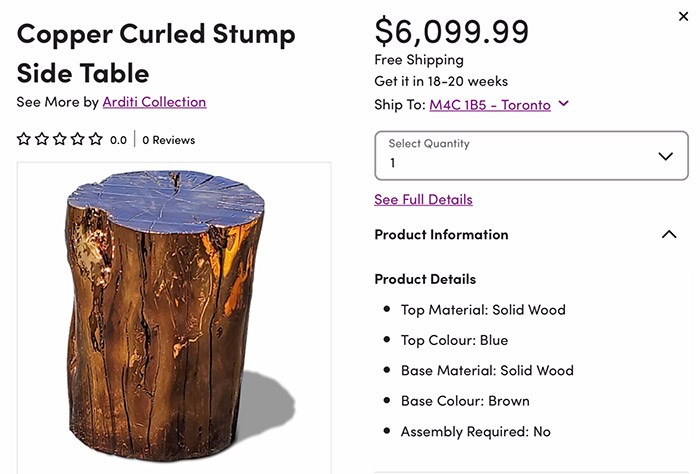This screenshot has width=700, height=474.
Task: Open the M4C 1B5 - Toronto link
Action: click(x=490, y=104)
